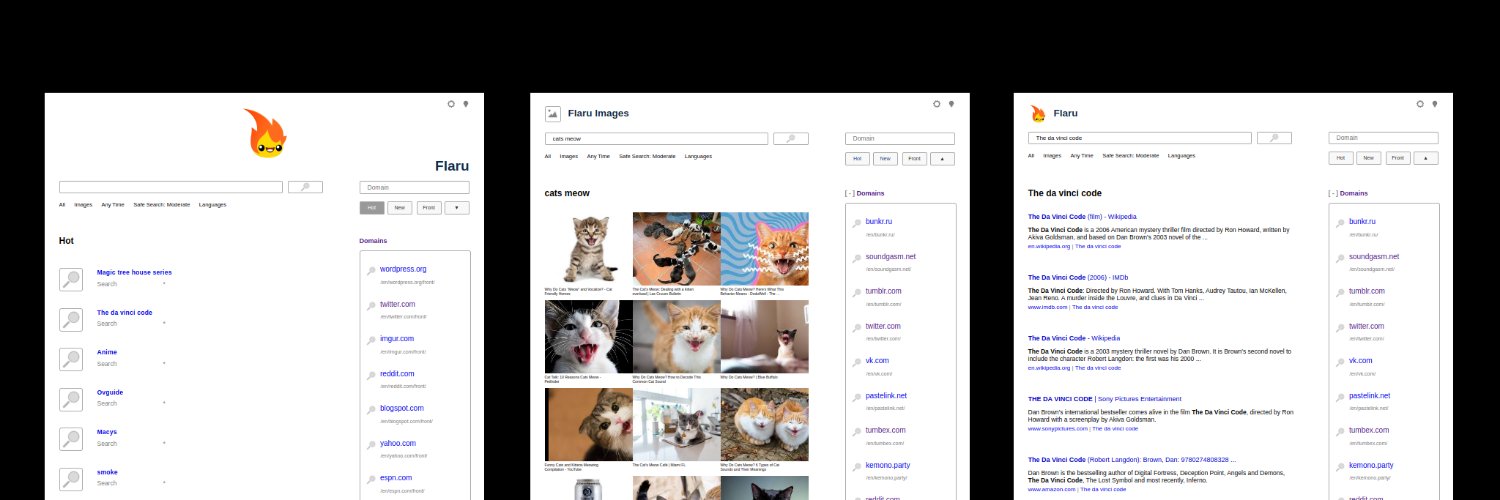The image size is (1500, 500).
Task: Open the reddit.com domain on the home page
Action: click(x=397, y=374)
